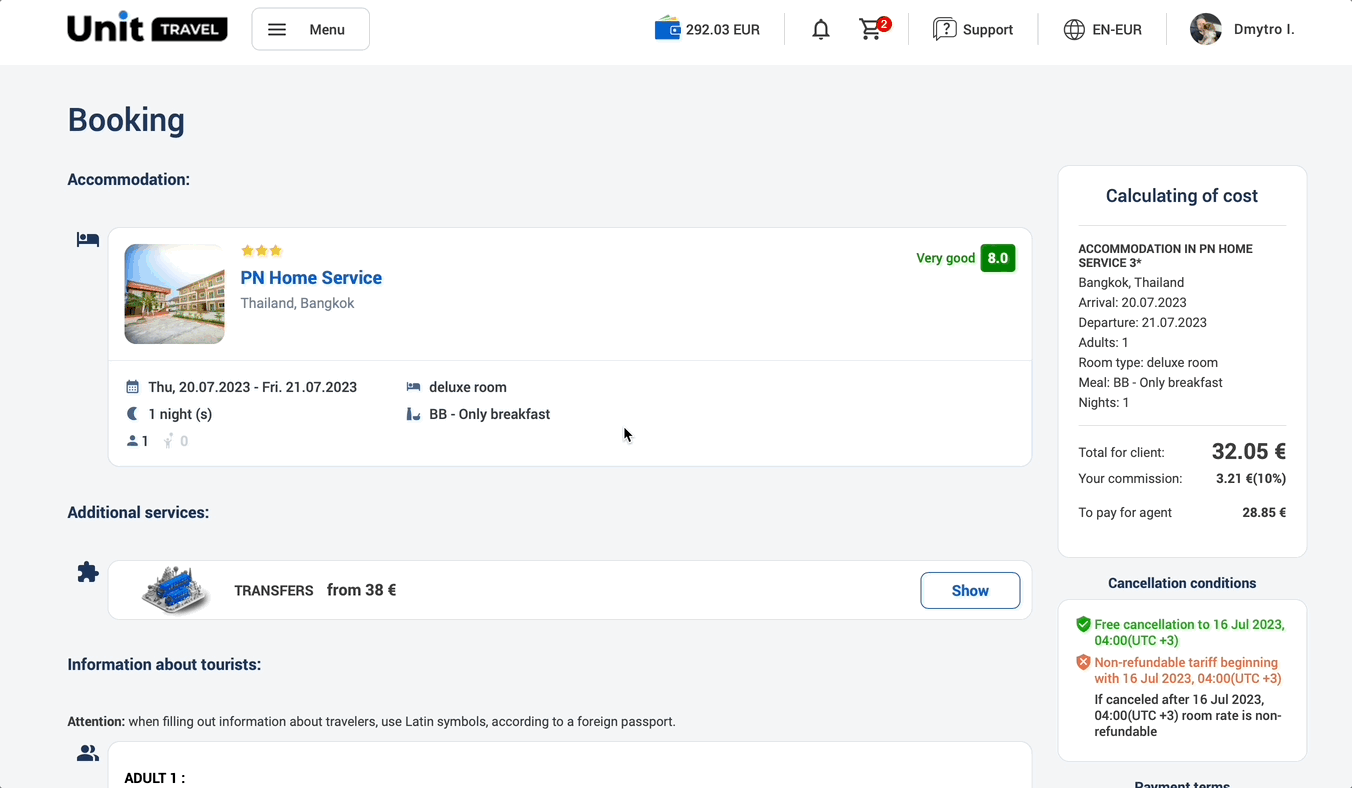Click the Dmytro I. profile avatar
Image resolution: width=1352 pixels, height=788 pixels.
pyautogui.click(x=1206, y=30)
